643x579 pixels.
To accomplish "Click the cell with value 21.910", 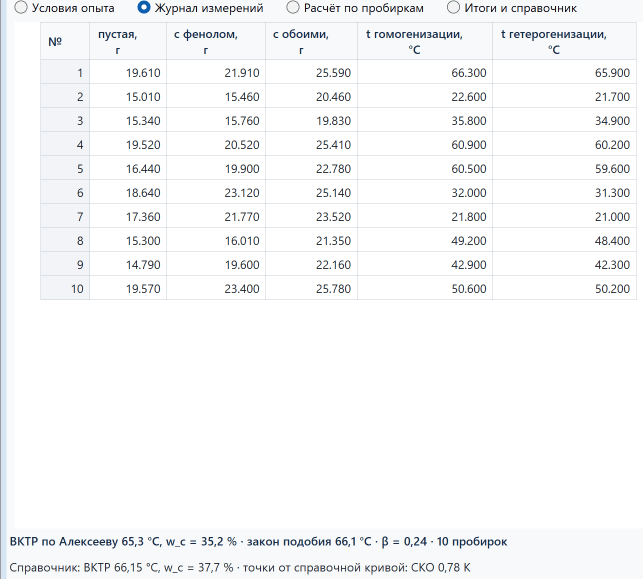I will click(216, 73).
